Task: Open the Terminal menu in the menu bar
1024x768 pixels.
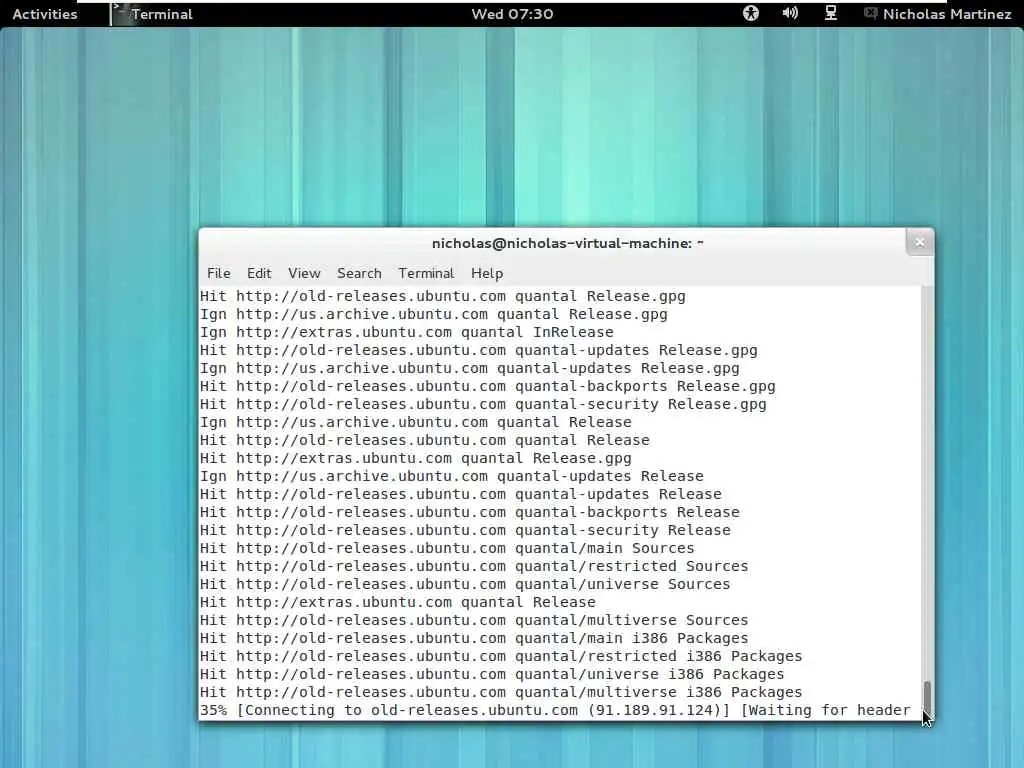Action: point(426,273)
